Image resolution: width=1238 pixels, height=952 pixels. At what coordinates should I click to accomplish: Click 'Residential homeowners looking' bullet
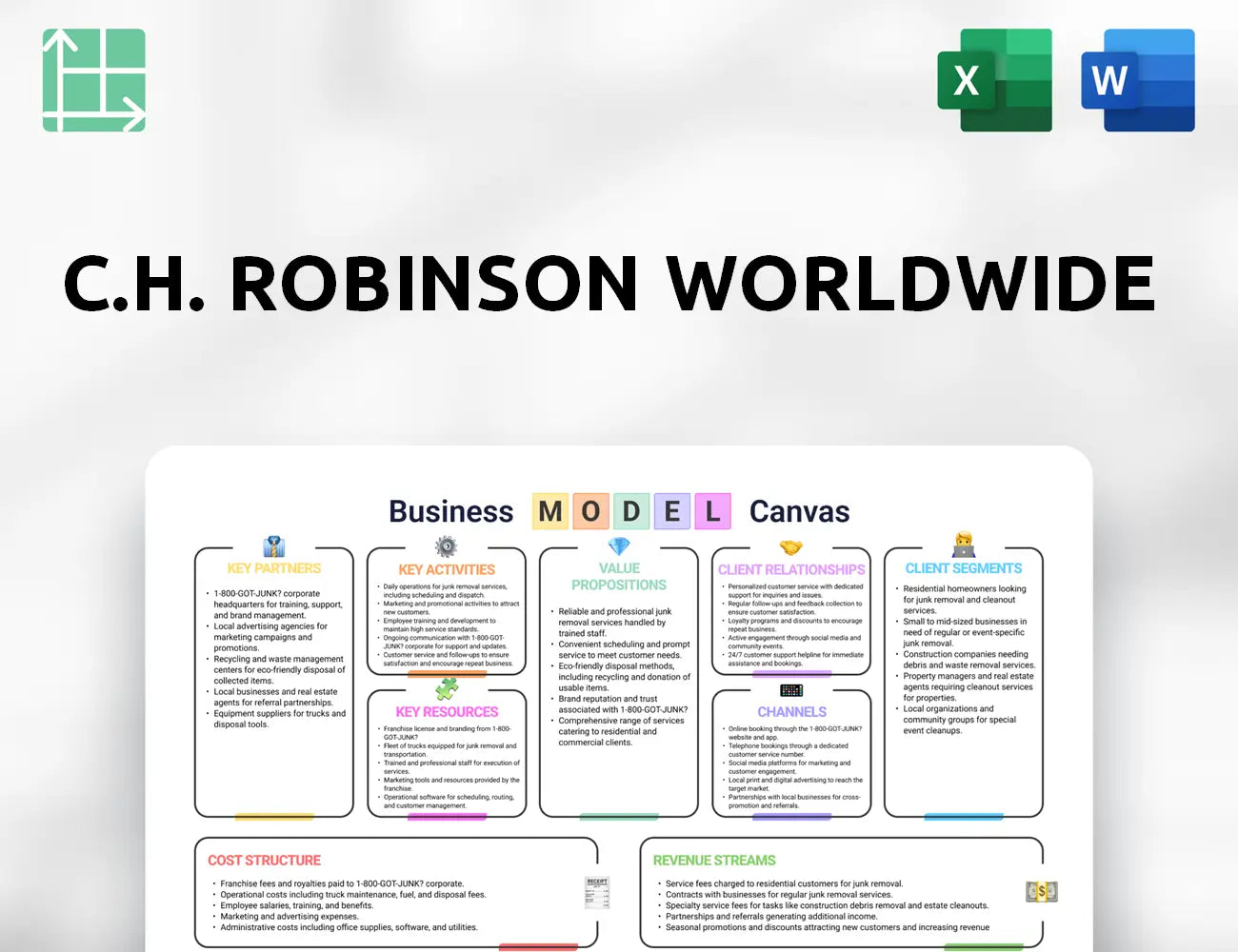(x=964, y=600)
